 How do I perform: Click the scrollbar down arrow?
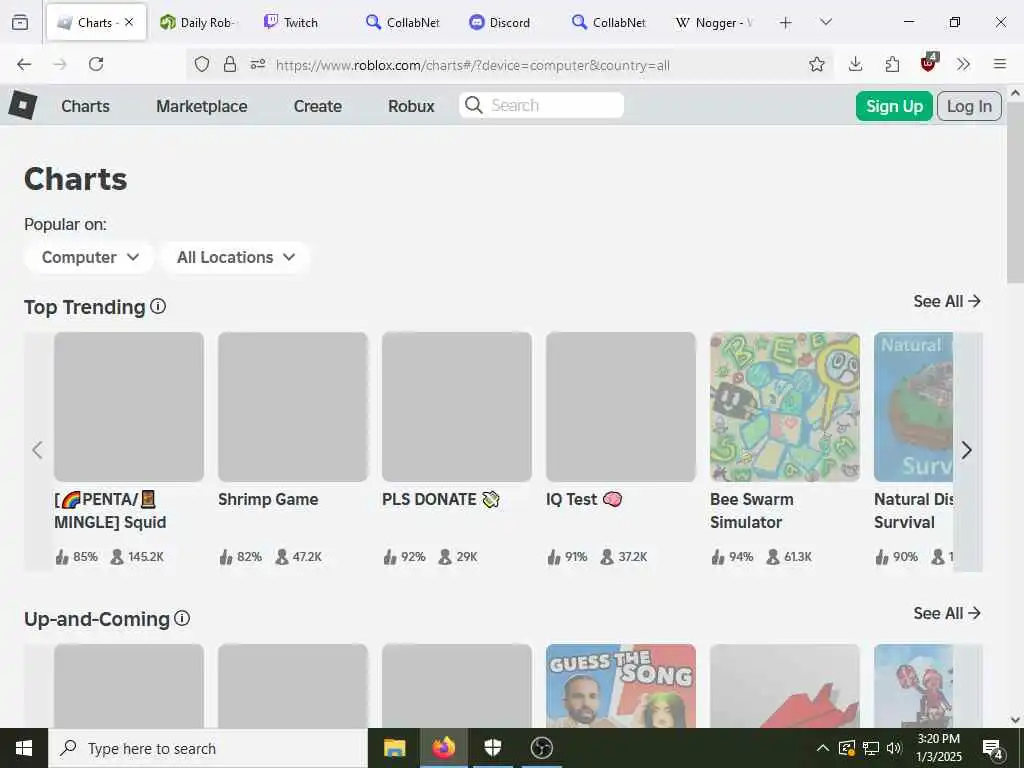click(1016, 720)
